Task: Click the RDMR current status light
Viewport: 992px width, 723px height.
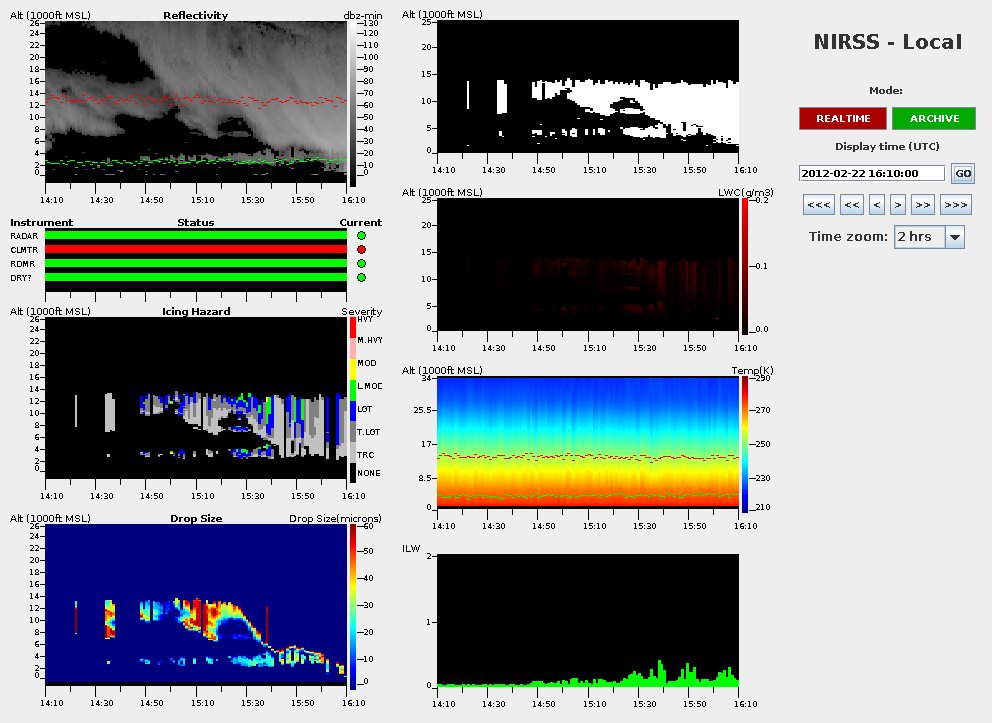Action: pos(361,263)
